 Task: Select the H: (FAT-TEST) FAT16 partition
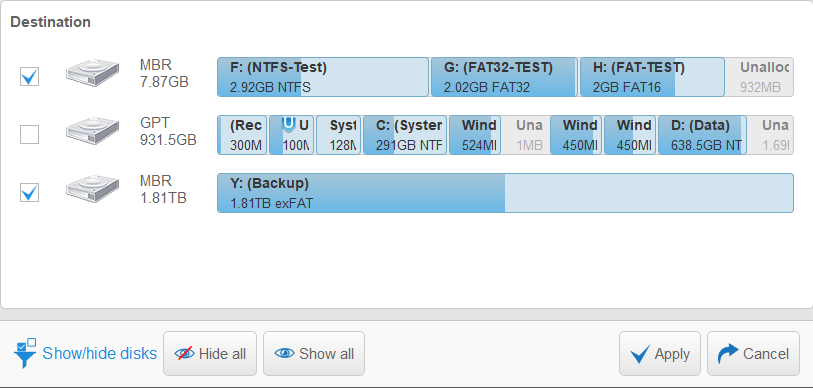pos(652,77)
